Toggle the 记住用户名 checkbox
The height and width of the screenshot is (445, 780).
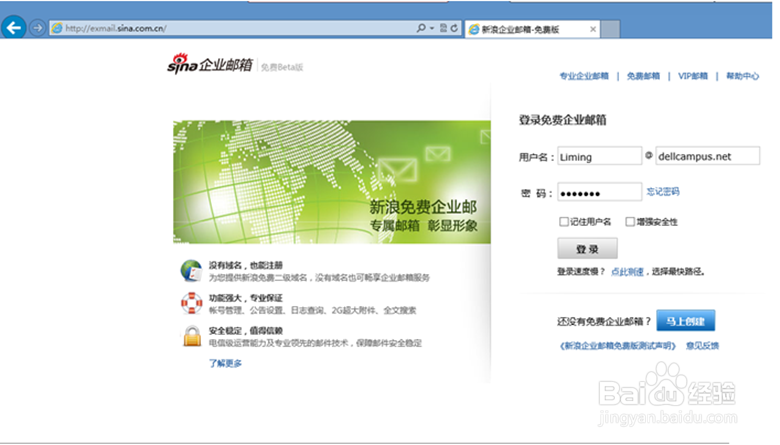click(x=564, y=222)
